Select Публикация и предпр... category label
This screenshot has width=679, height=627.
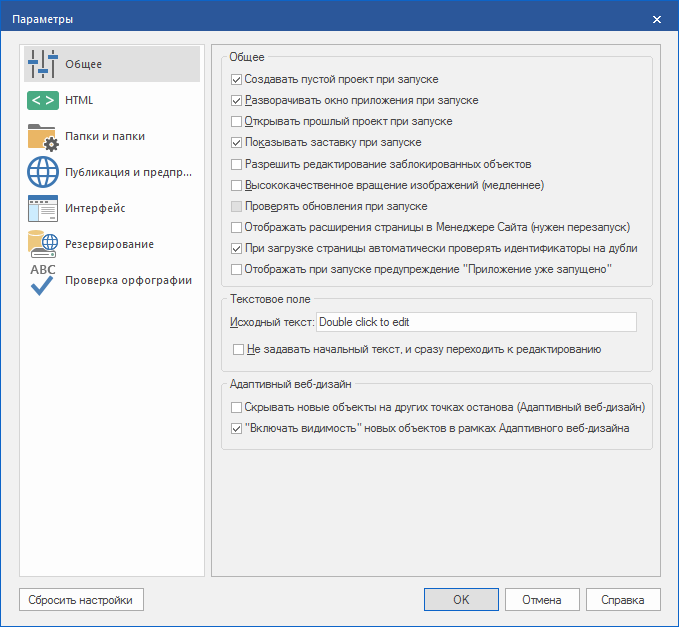129,172
